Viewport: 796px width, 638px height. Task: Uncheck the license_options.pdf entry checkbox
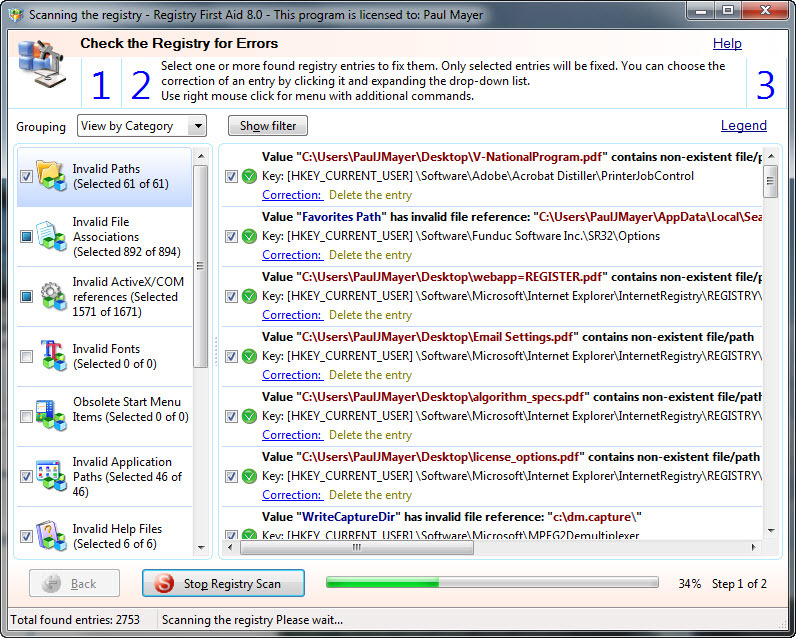[231, 476]
